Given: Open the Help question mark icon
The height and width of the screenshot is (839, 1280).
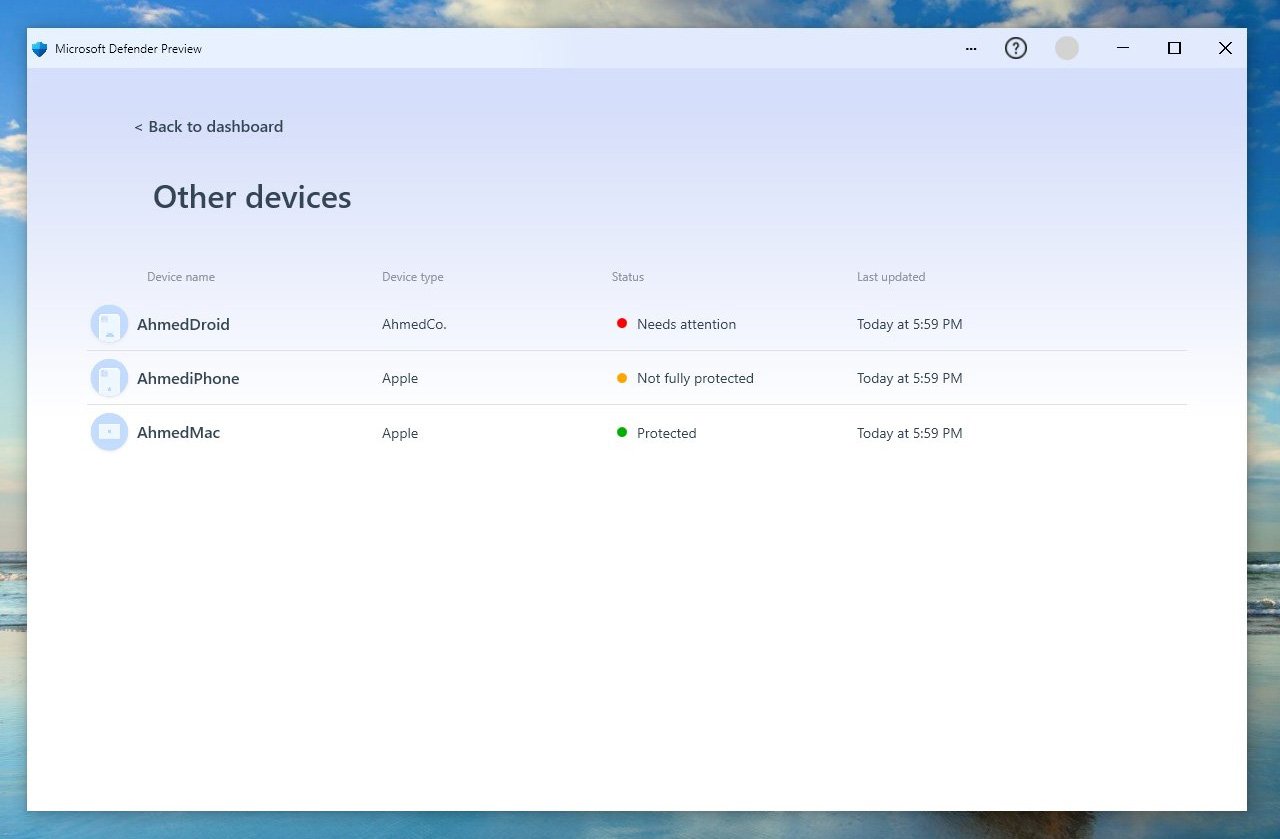Looking at the screenshot, I should (x=1016, y=48).
